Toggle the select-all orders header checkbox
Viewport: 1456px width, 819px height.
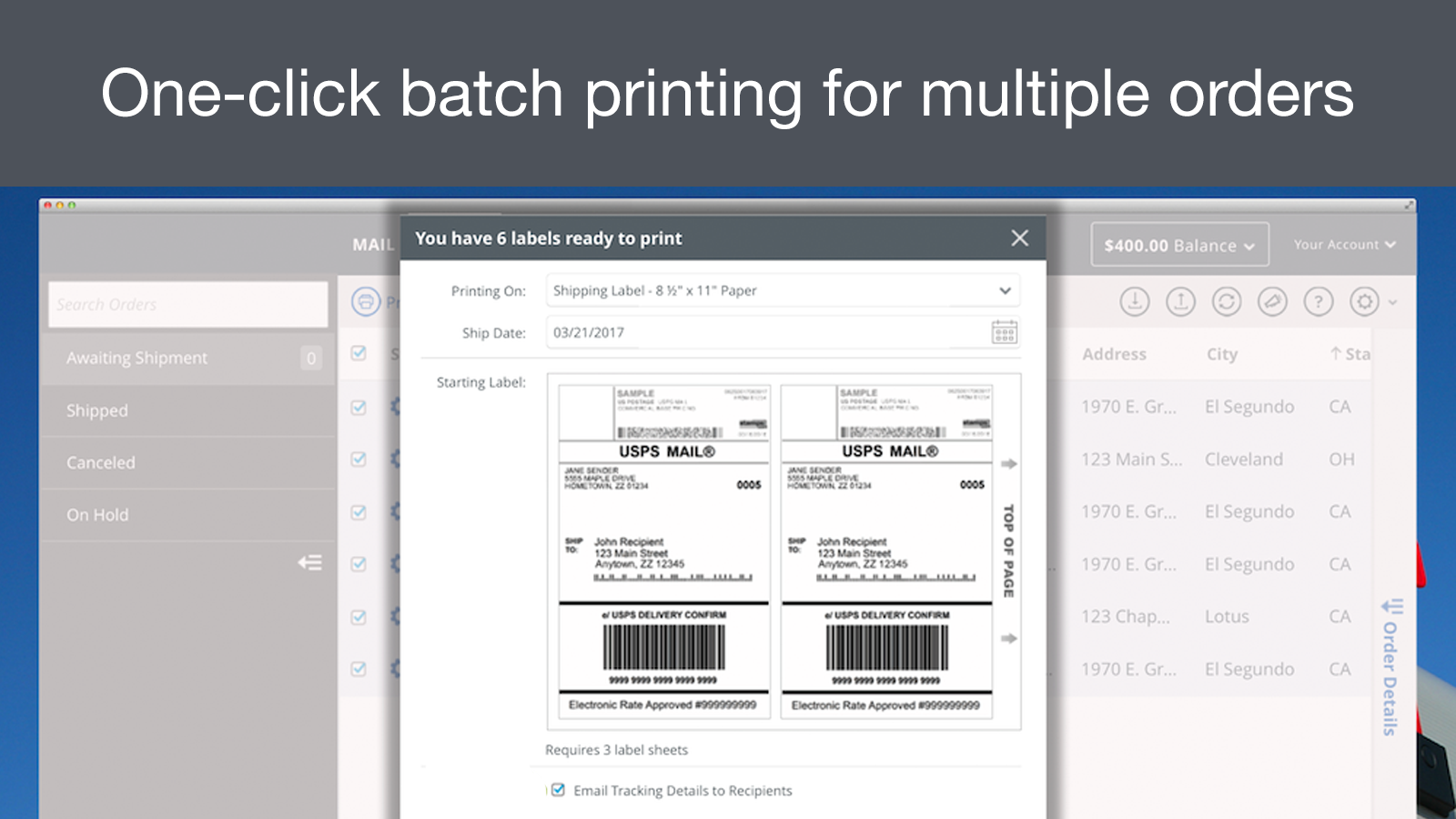coord(359,353)
